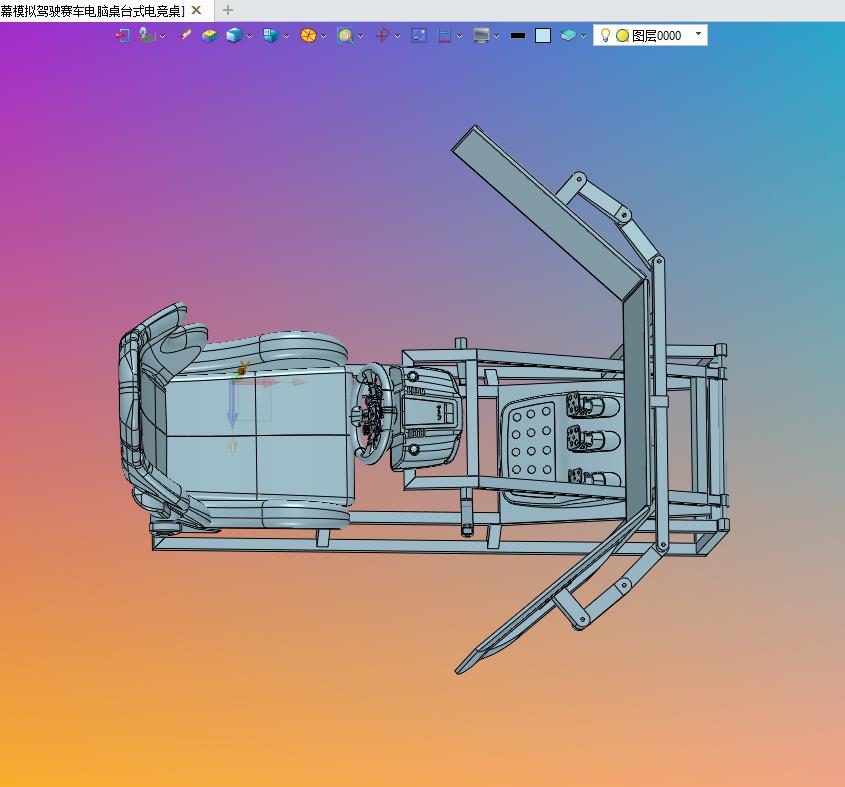This screenshot has height=787, width=845.
Task: Click the steering wheel in the model
Action: (x=373, y=412)
